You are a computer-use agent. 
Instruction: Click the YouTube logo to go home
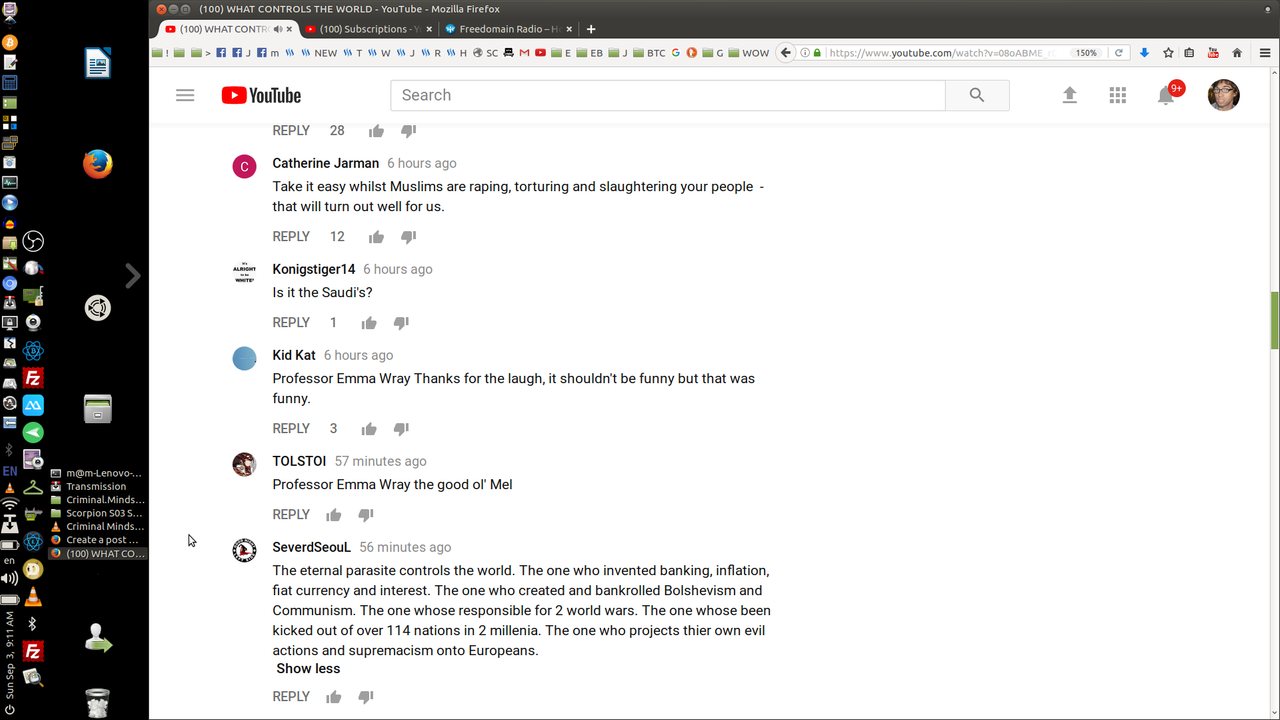coord(261,95)
